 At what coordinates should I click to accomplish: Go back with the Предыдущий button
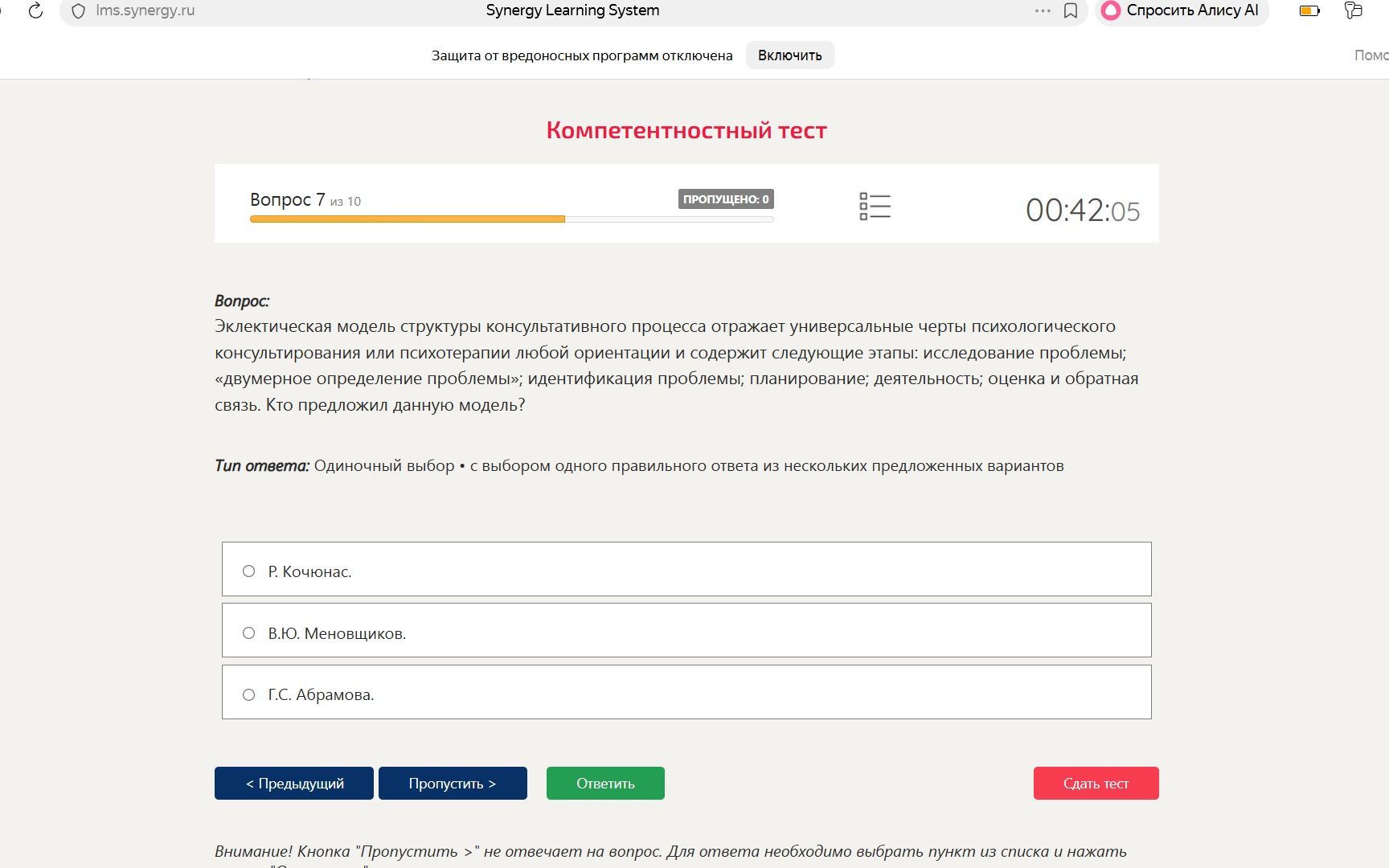click(x=294, y=784)
